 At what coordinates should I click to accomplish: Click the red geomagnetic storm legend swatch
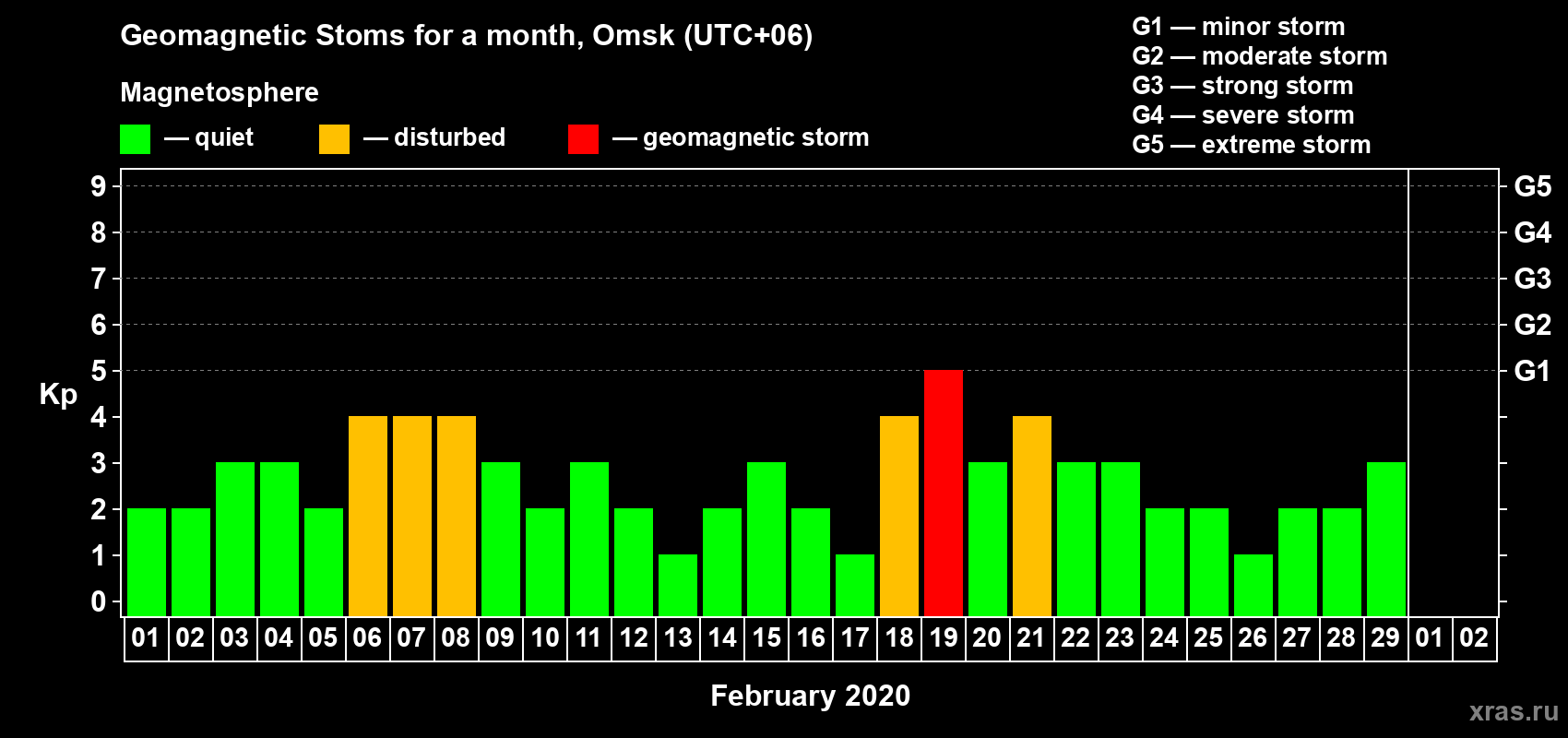click(x=584, y=139)
